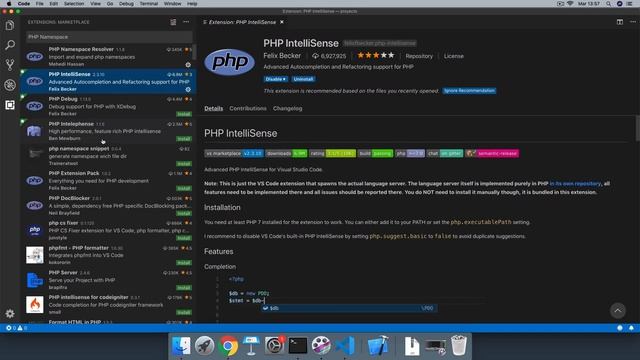Click the star rating of PHP IntelliSense
The width and height of the screenshot is (640, 360).
[376, 56]
